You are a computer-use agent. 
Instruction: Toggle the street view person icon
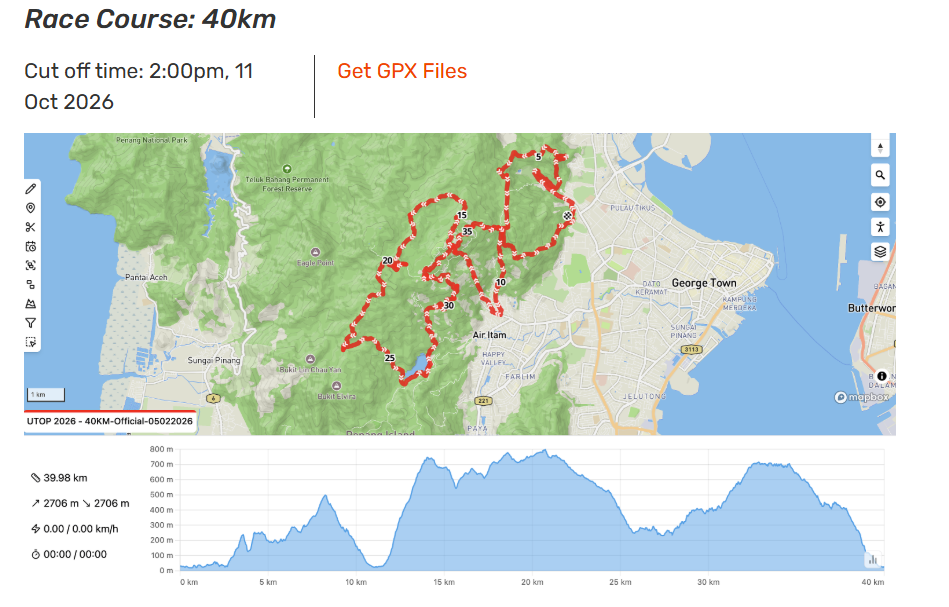pyautogui.click(x=880, y=227)
